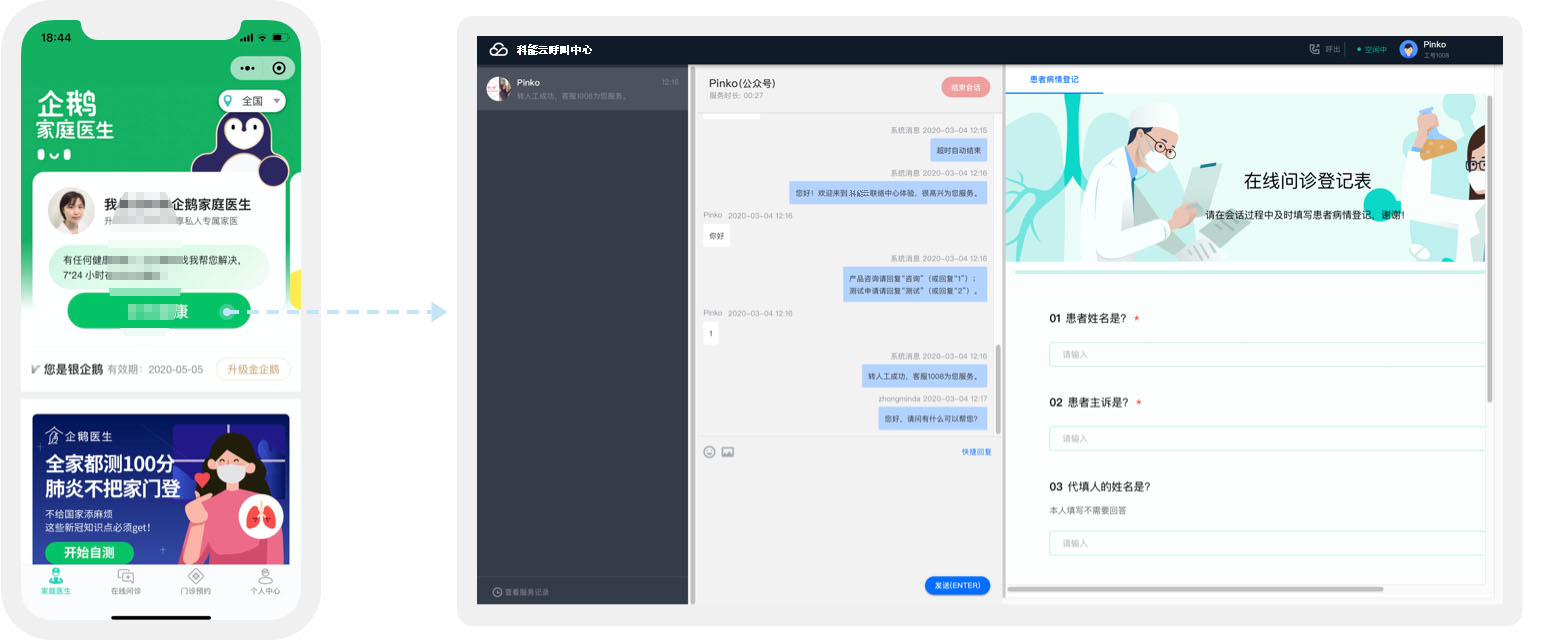Click the 产品咨询请回复 menu message bubble
The width and height of the screenshot is (1546, 640).
pyautogui.click(x=916, y=284)
